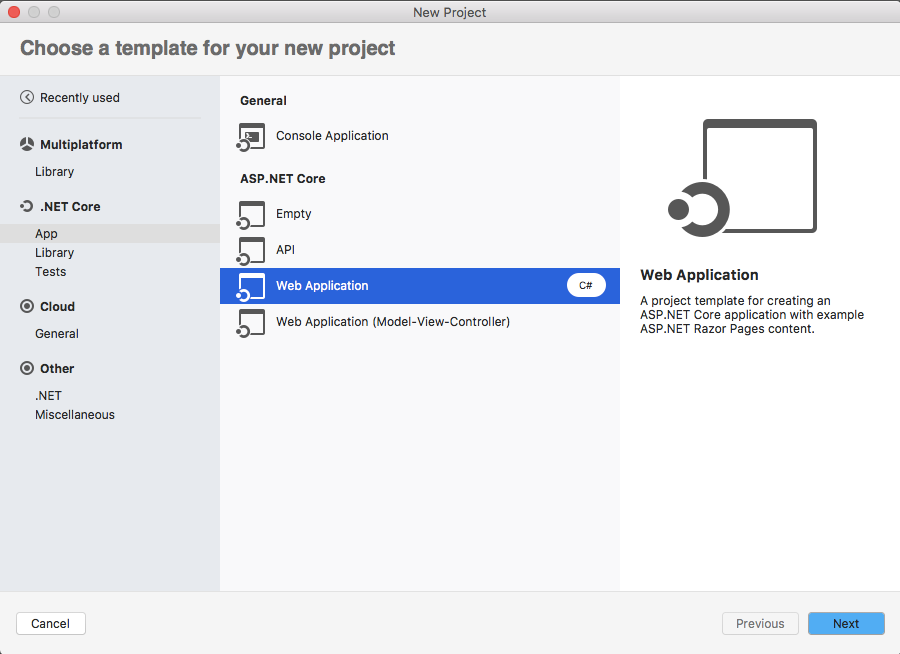Click the Empty template icon

251,215
